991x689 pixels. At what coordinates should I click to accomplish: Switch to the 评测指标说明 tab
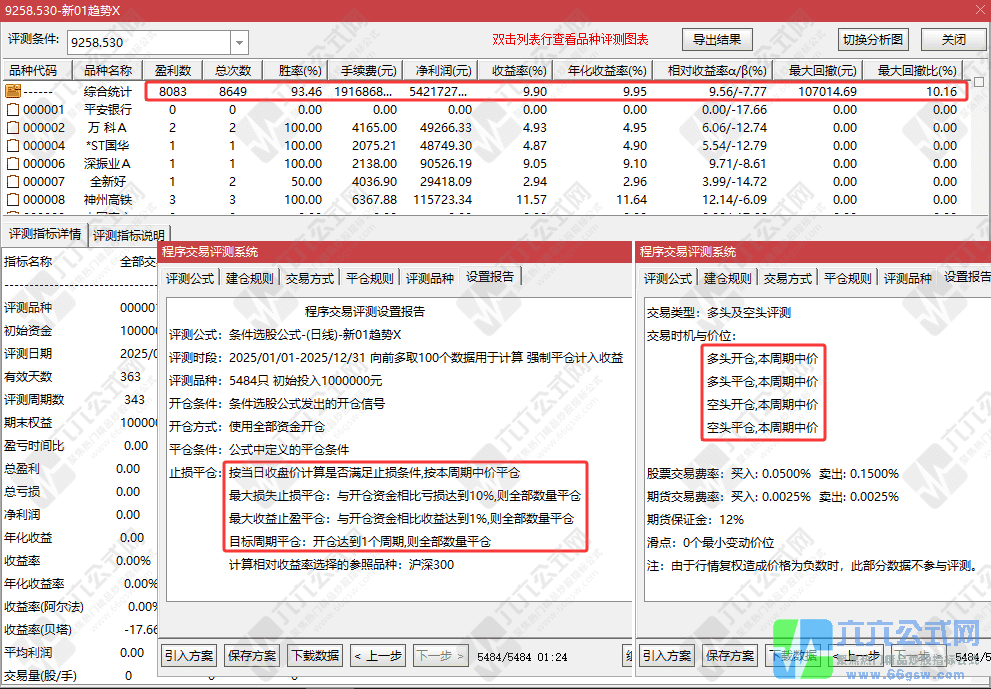point(129,234)
